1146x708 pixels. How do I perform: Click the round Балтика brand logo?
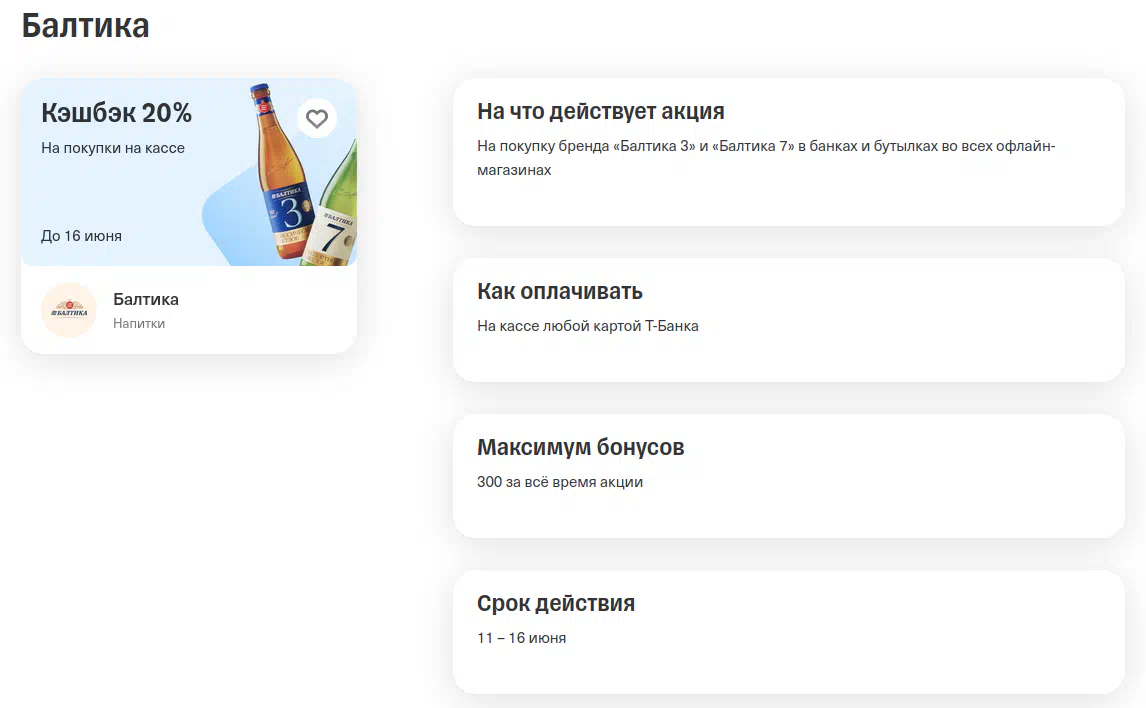(x=69, y=310)
